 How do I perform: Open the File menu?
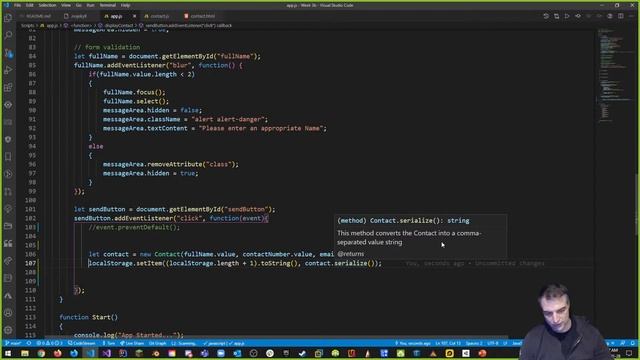pyautogui.click(x=17, y=5)
